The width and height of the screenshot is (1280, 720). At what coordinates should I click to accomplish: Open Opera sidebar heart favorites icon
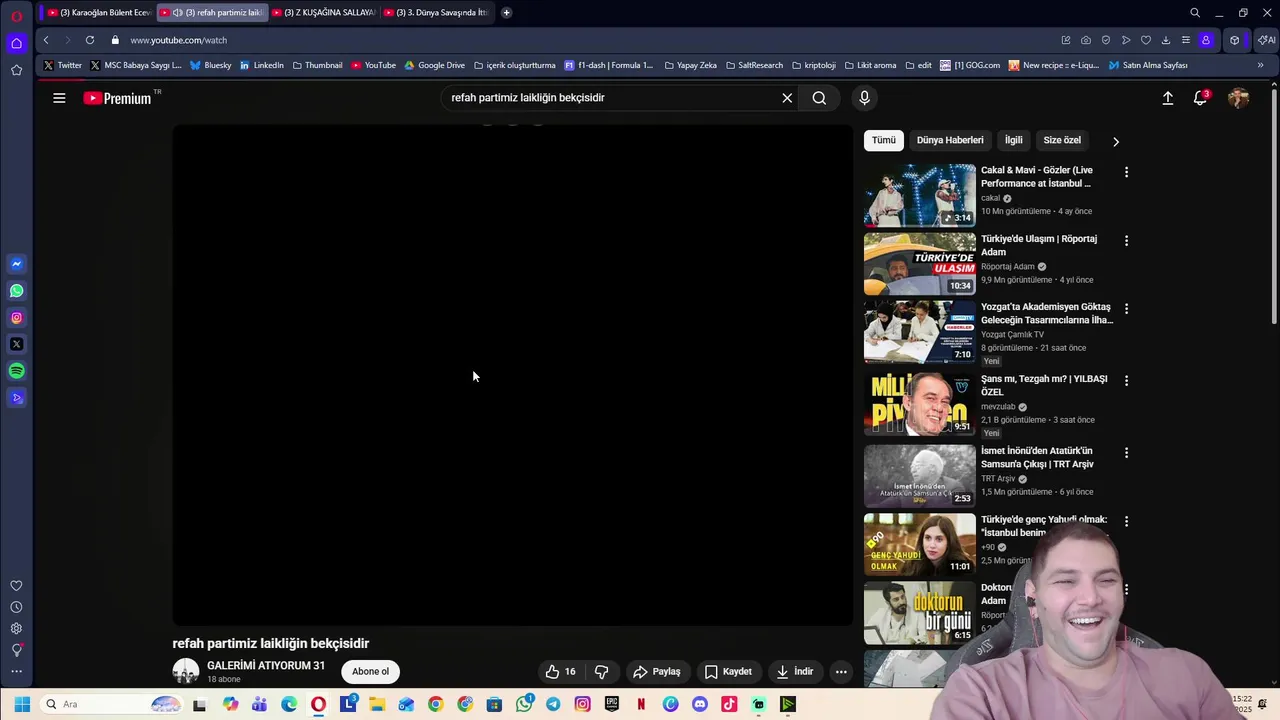pyautogui.click(x=16, y=586)
